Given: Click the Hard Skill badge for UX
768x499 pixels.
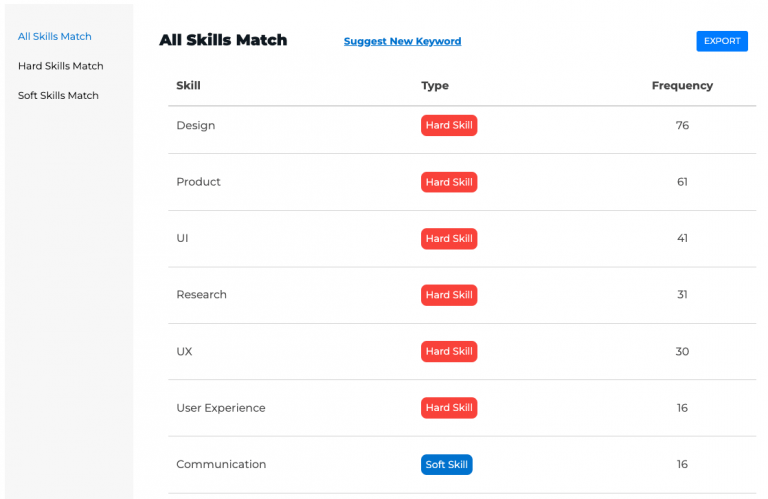Looking at the screenshot, I should 449,352.
